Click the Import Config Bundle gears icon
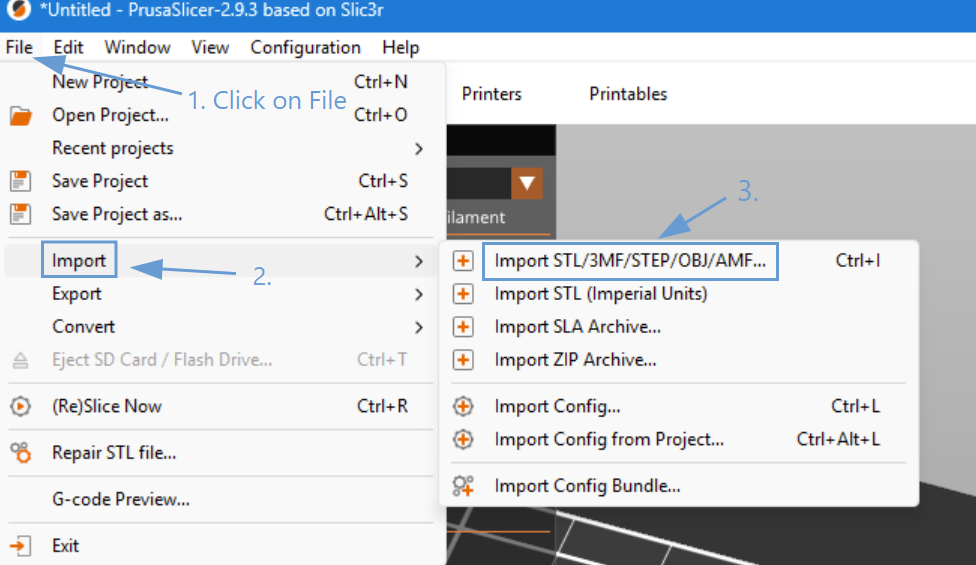Image resolution: width=976 pixels, height=565 pixels. point(463,486)
